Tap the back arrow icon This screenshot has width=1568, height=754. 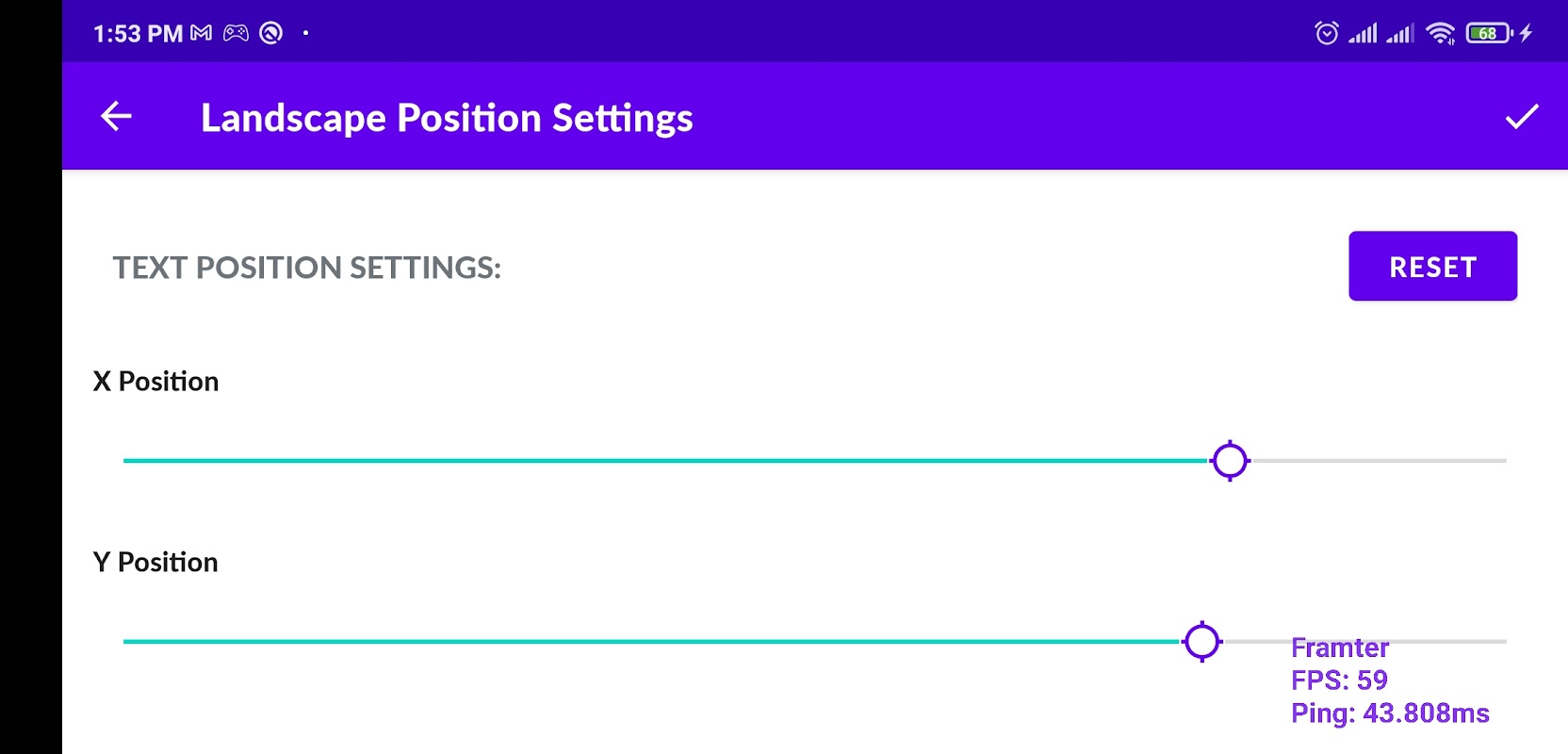point(116,117)
